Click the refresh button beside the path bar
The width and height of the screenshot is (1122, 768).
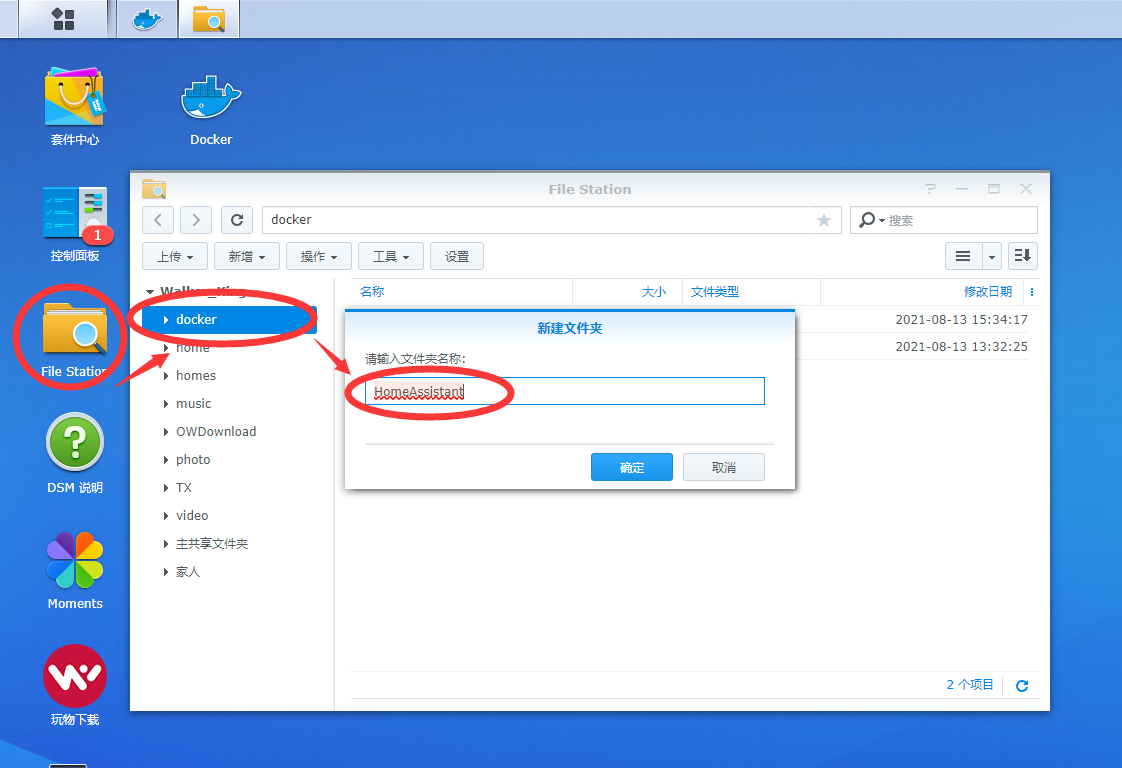(x=236, y=220)
